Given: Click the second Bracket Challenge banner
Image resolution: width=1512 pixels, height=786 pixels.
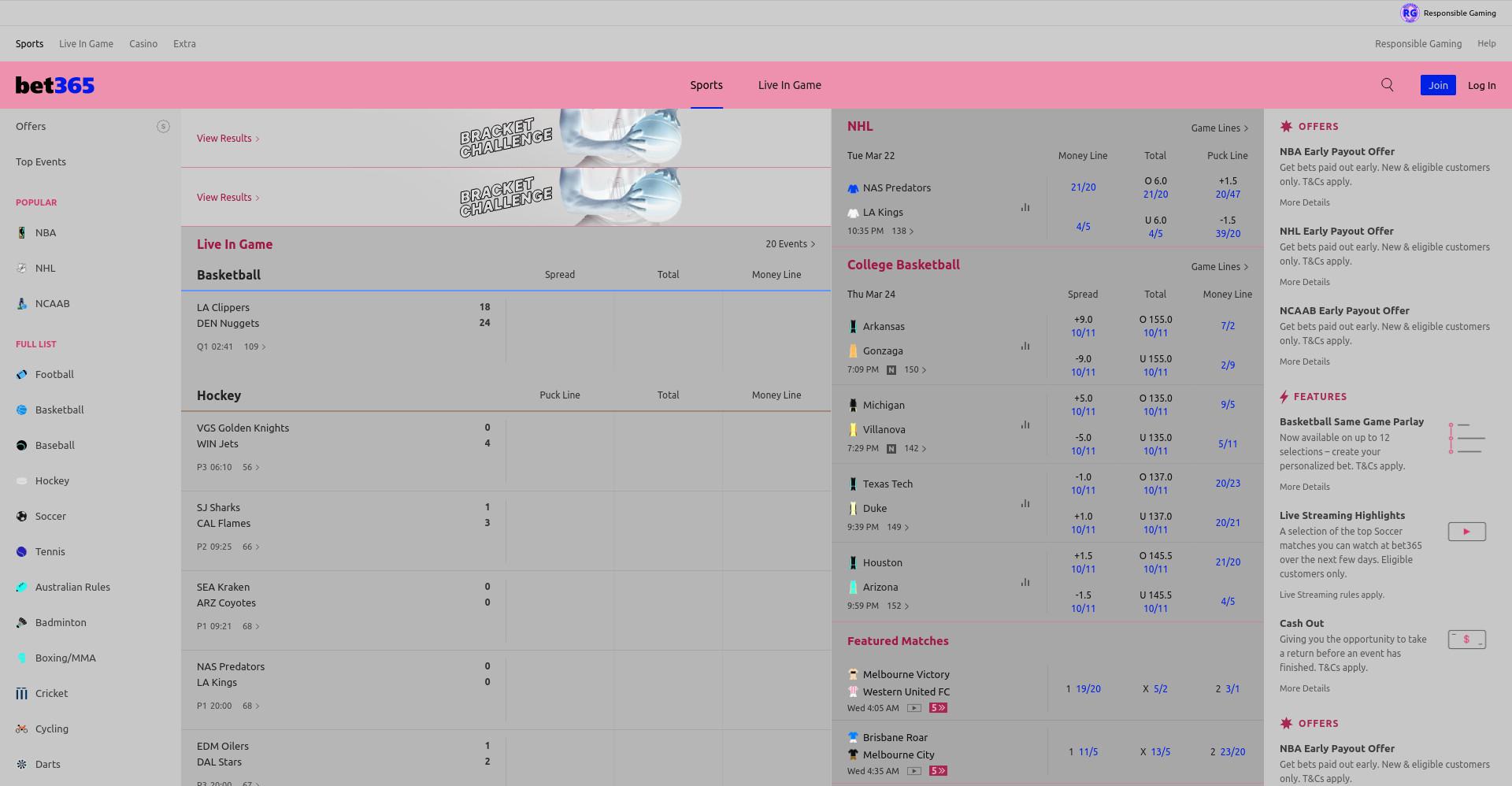Looking at the screenshot, I should coord(506,197).
